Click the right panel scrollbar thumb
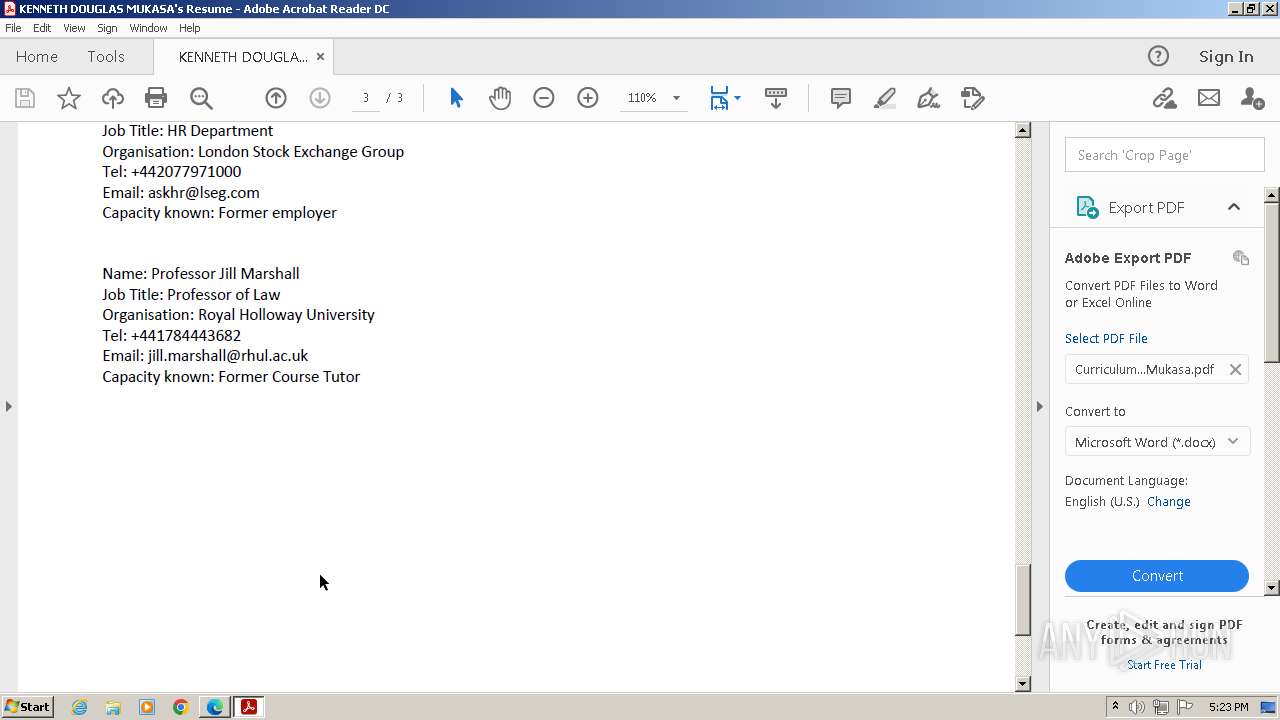This screenshot has height=720, width=1280. tap(1272, 282)
